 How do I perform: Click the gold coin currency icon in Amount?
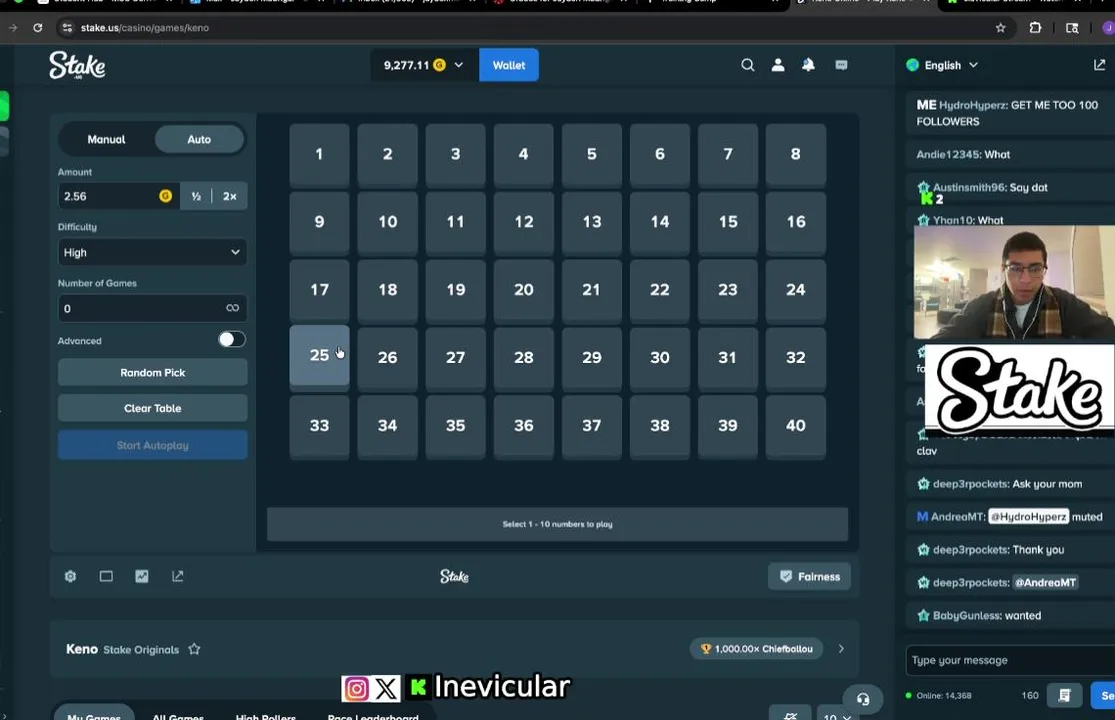[x=165, y=196]
